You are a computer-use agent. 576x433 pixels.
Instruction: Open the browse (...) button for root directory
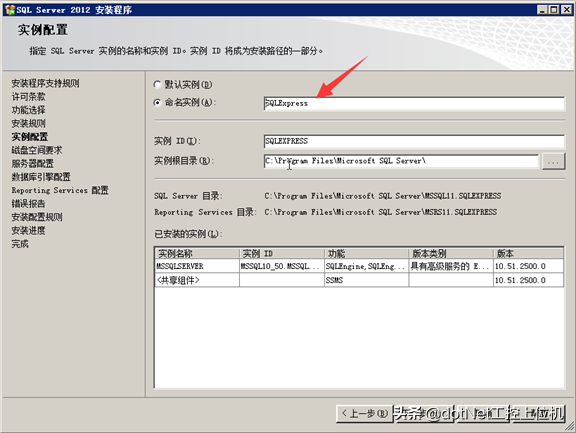553,161
